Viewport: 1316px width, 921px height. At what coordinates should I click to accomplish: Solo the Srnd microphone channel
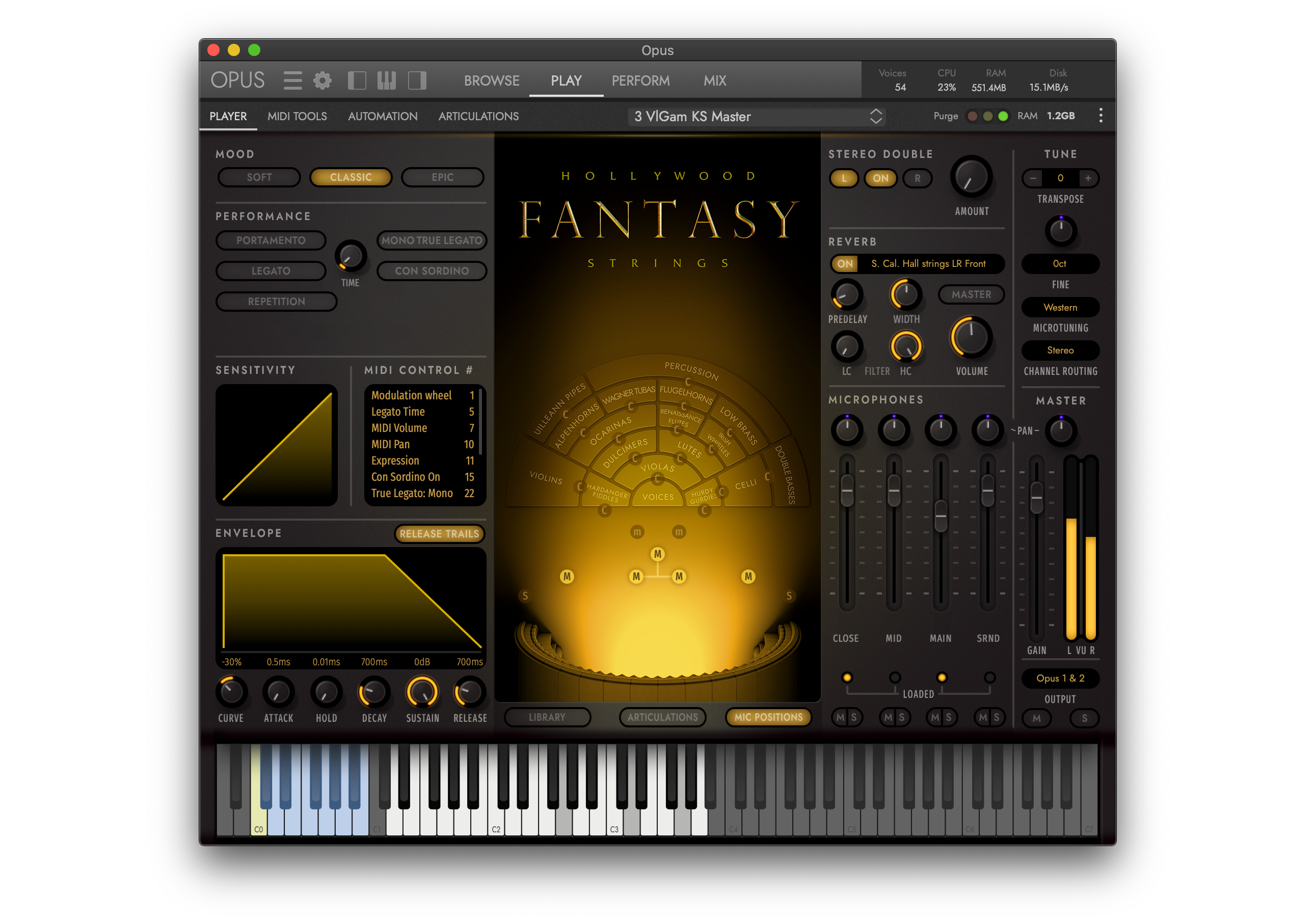coord(997,718)
